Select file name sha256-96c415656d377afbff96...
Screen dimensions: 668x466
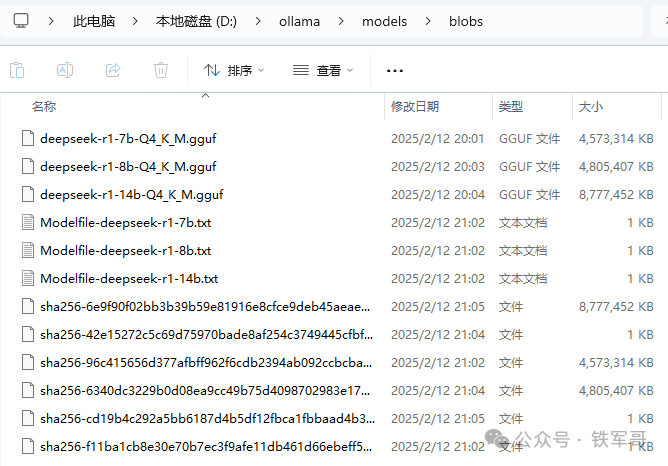[206, 362]
